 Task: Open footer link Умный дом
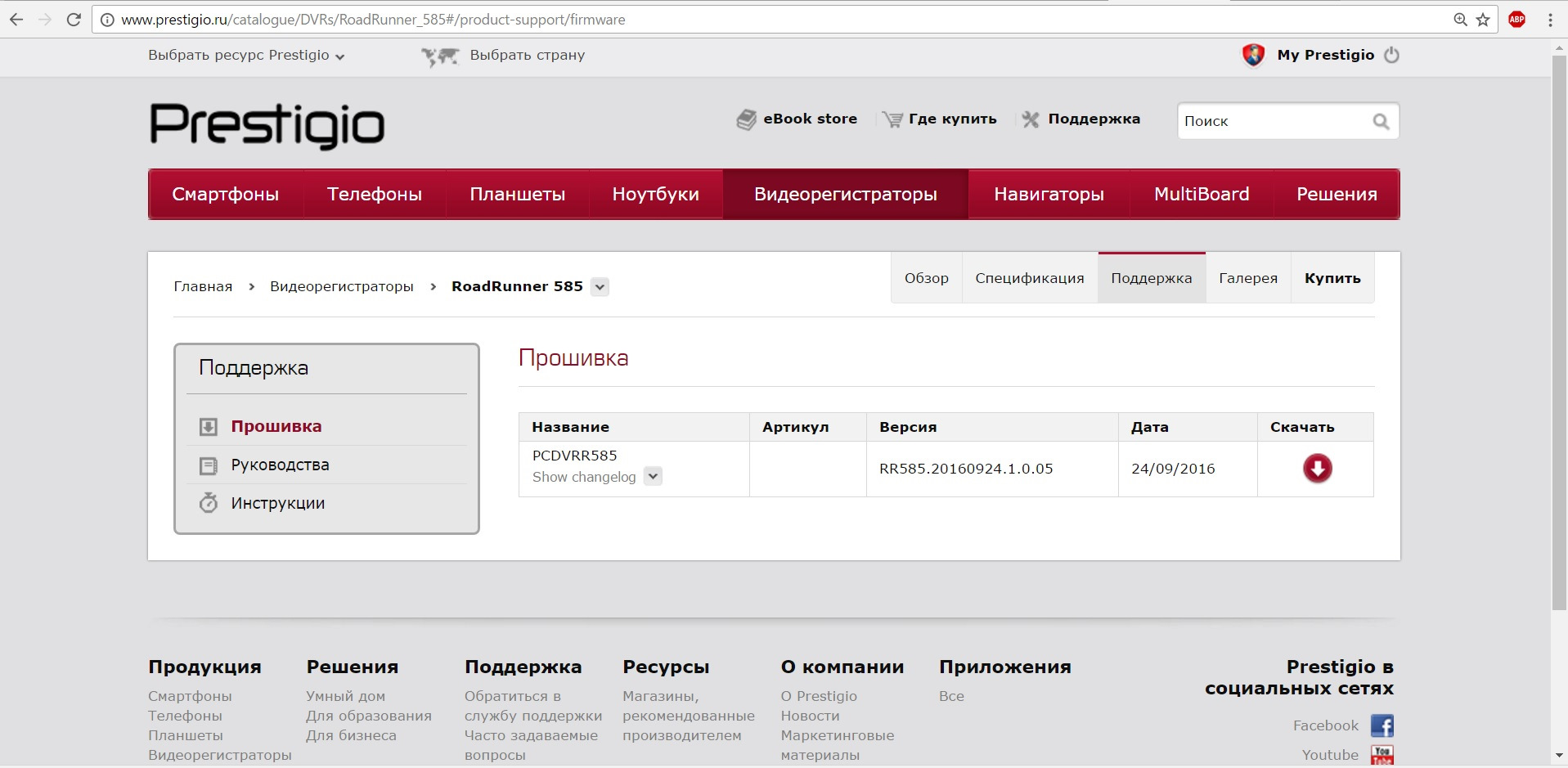point(345,696)
